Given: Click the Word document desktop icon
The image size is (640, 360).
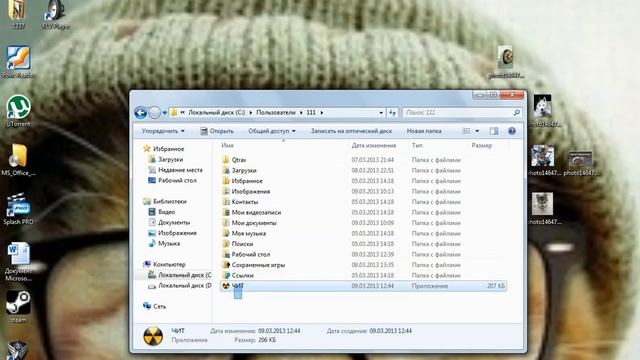Looking at the screenshot, I should [18, 254].
